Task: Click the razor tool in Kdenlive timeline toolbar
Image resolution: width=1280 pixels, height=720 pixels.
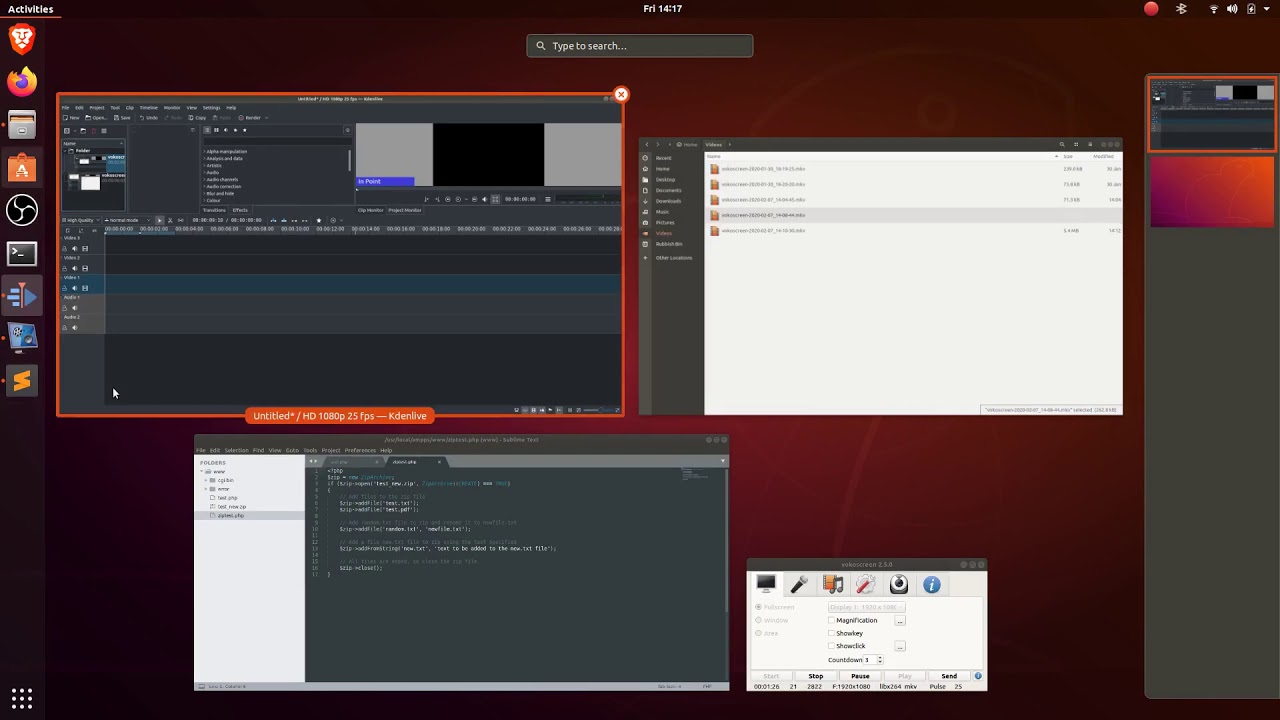Action: (170, 220)
